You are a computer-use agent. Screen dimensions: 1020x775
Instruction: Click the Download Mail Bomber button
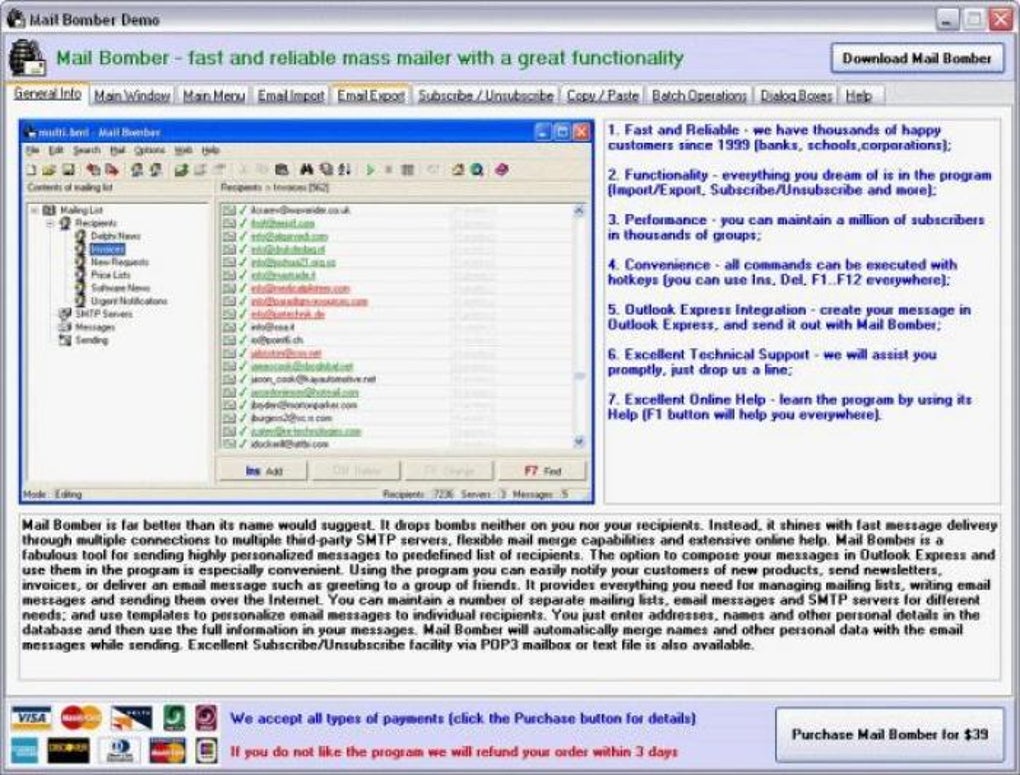point(917,59)
